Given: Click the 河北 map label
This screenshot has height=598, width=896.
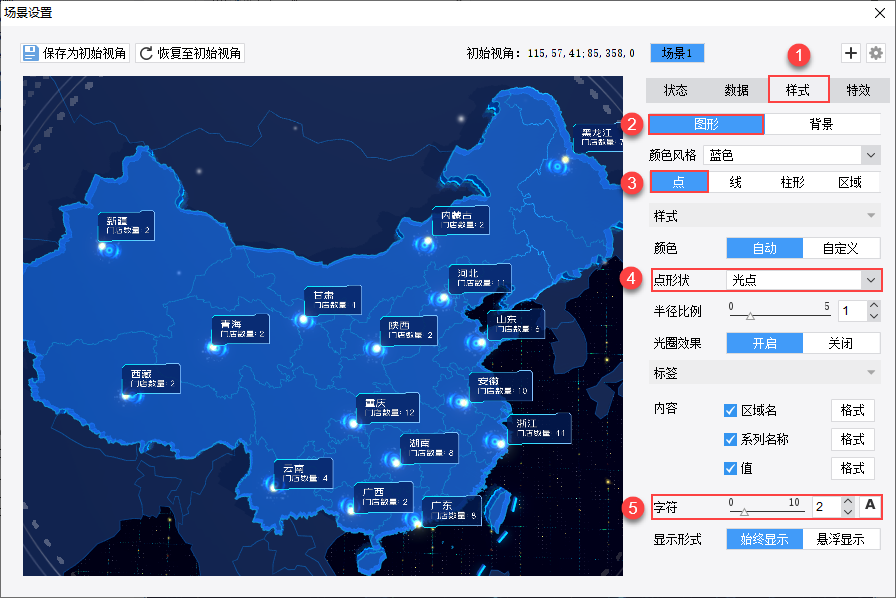Looking at the screenshot, I should [480, 278].
